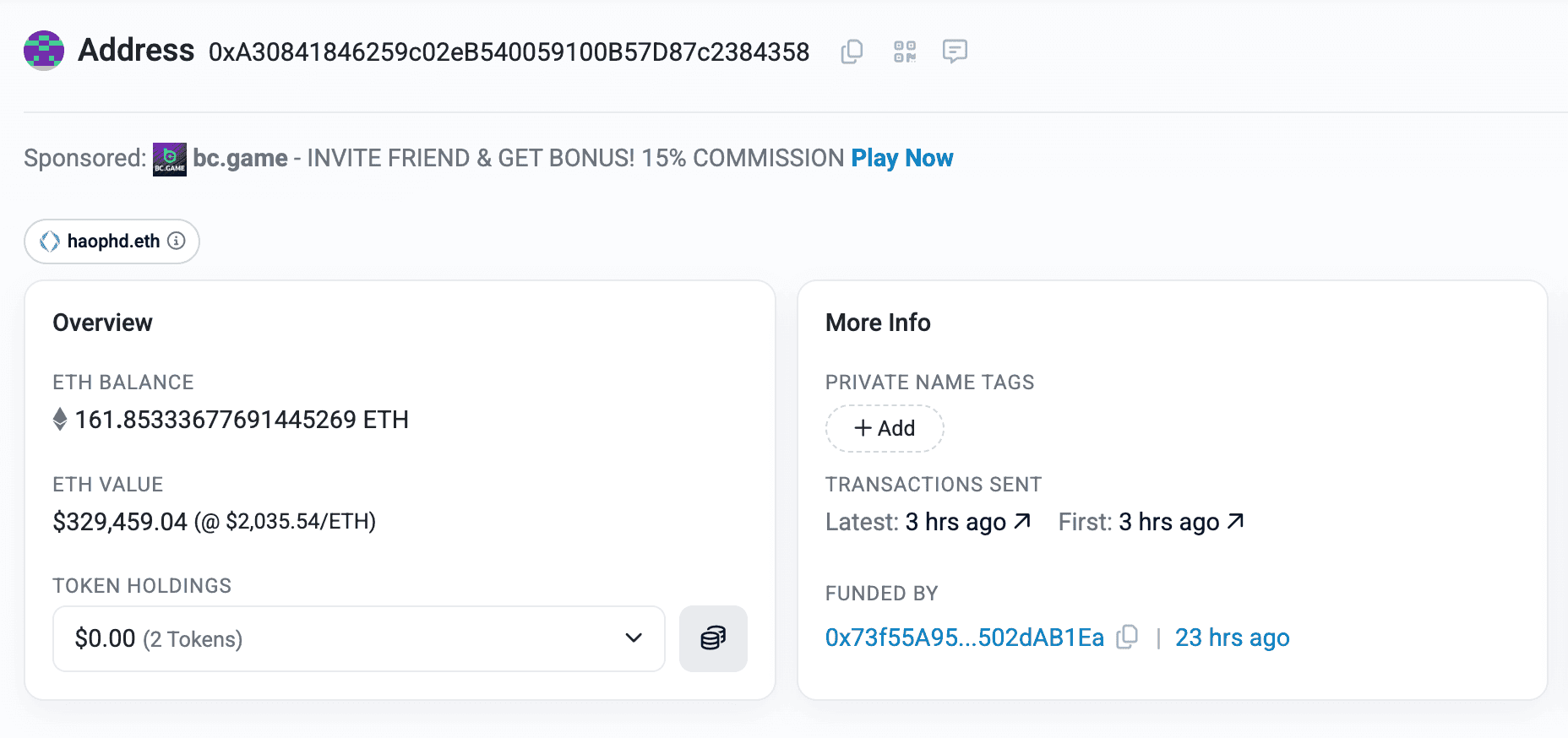
Task: Click the Play Now sponsored link
Action: point(901,158)
